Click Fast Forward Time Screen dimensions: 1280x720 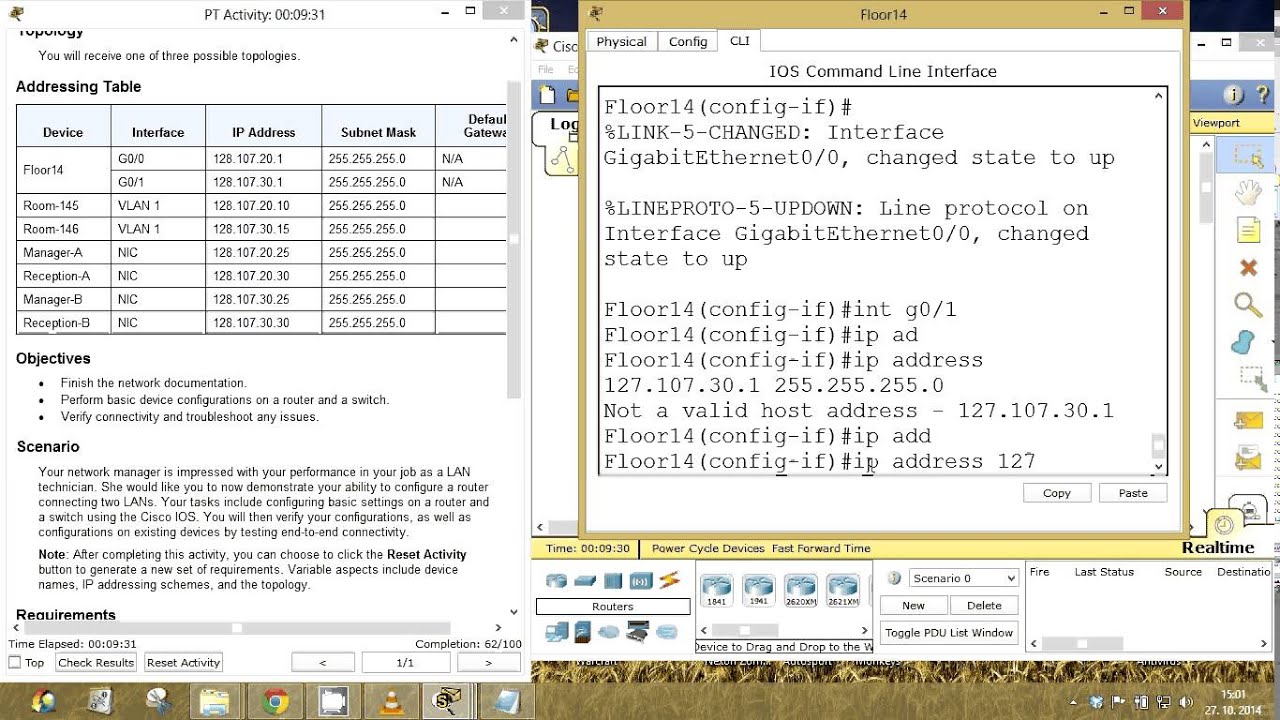pyautogui.click(x=821, y=548)
